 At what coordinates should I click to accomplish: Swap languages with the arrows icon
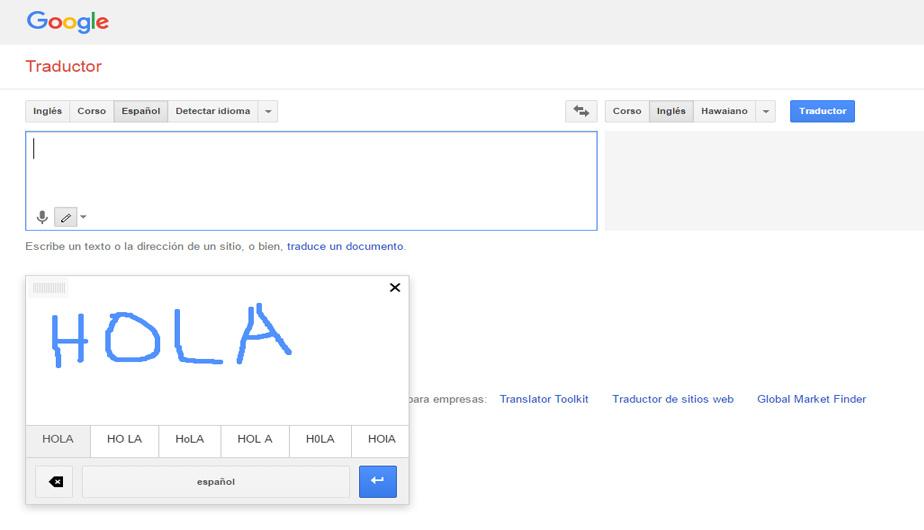click(x=581, y=111)
